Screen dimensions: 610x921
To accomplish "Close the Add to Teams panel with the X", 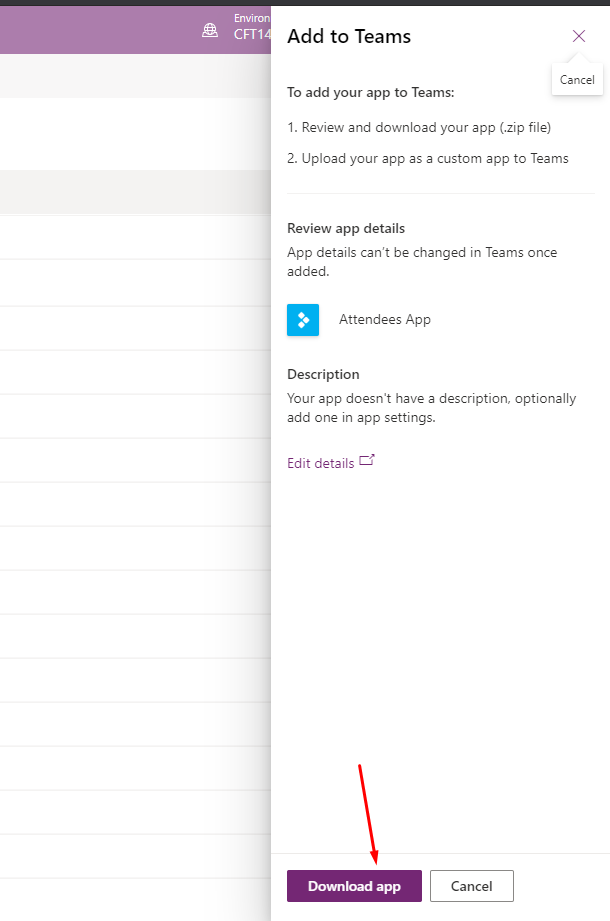I will pyautogui.click(x=579, y=36).
